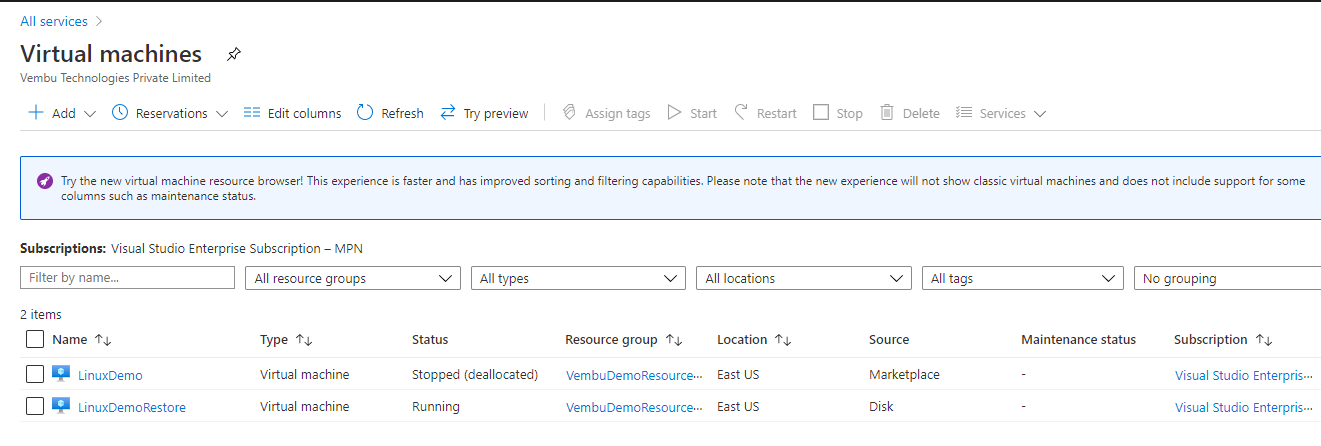Click the Assign tags icon
Image resolution: width=1321 pixels, height=446 pixels.
click(x=569, y=113)
